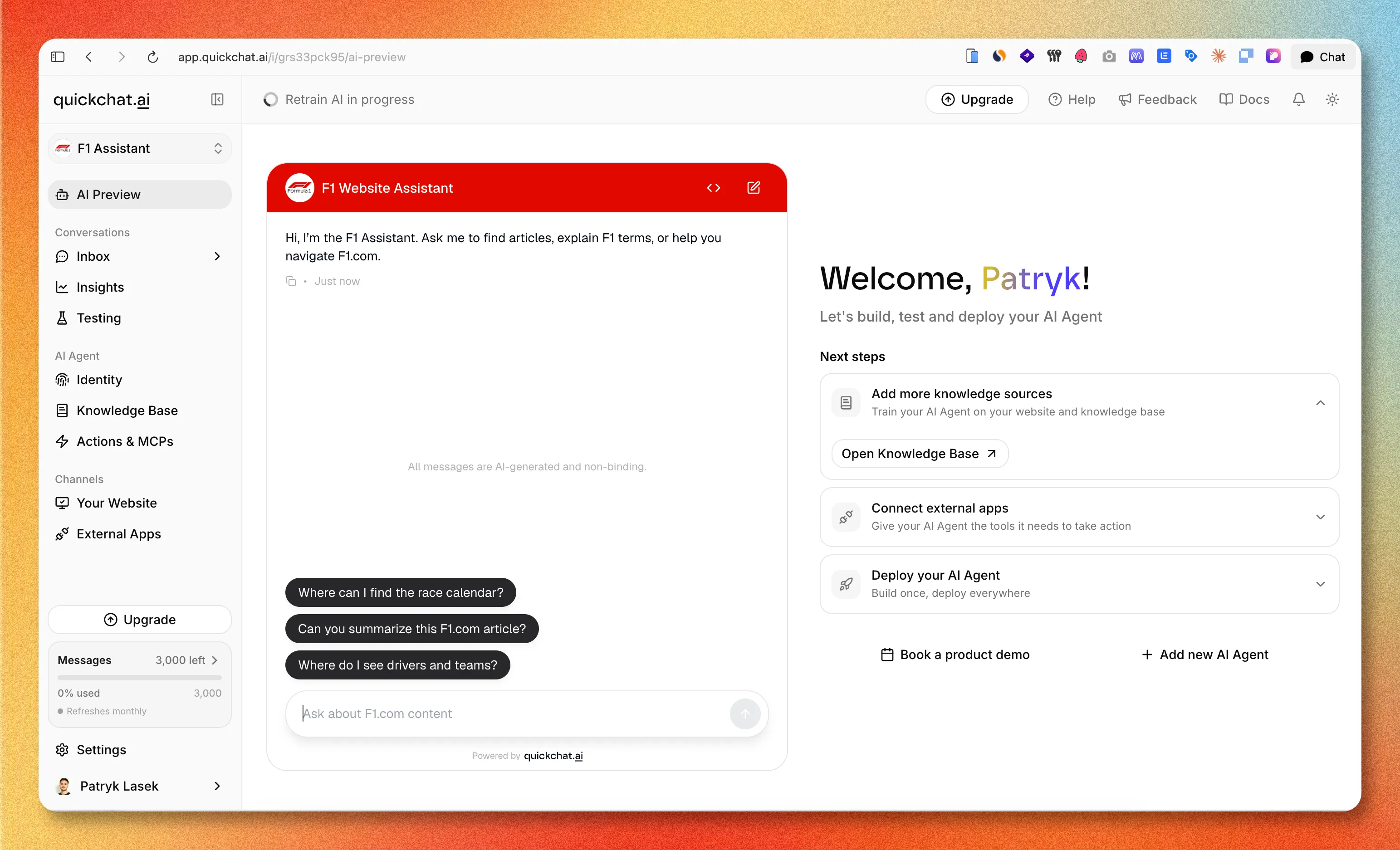Click the orange-navy circle extension icon
Screen dimensions: 1400x850
(999, 56)
